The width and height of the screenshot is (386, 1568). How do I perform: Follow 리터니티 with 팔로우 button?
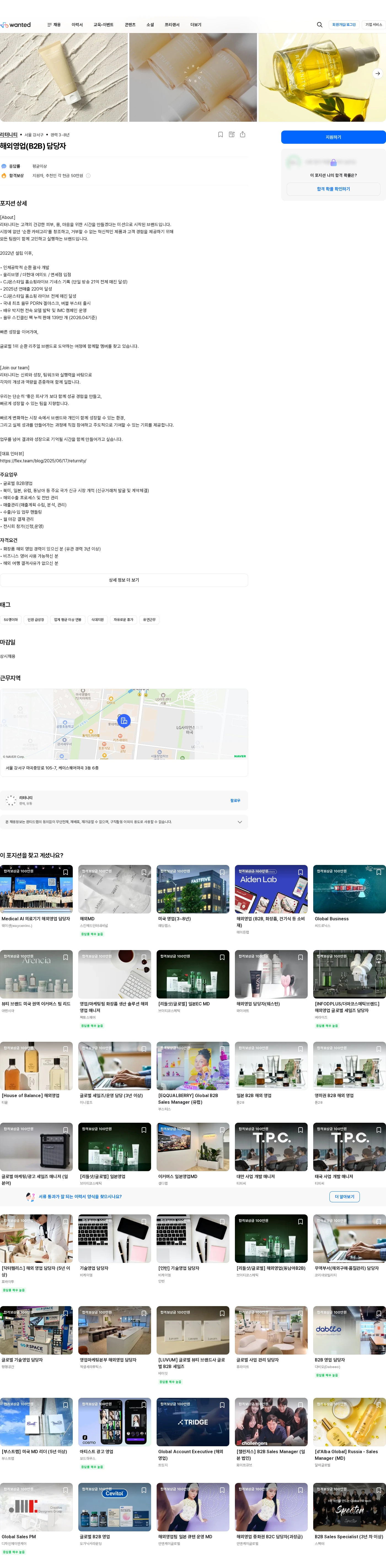point(235,801)
